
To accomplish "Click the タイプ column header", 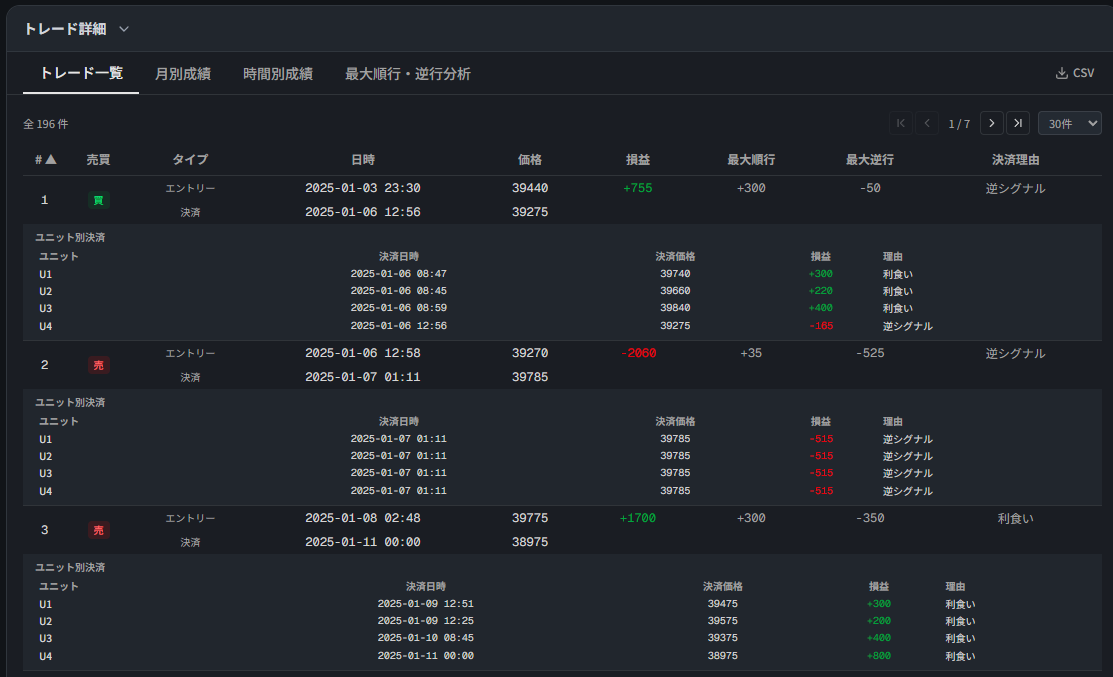I will [190, 160].
